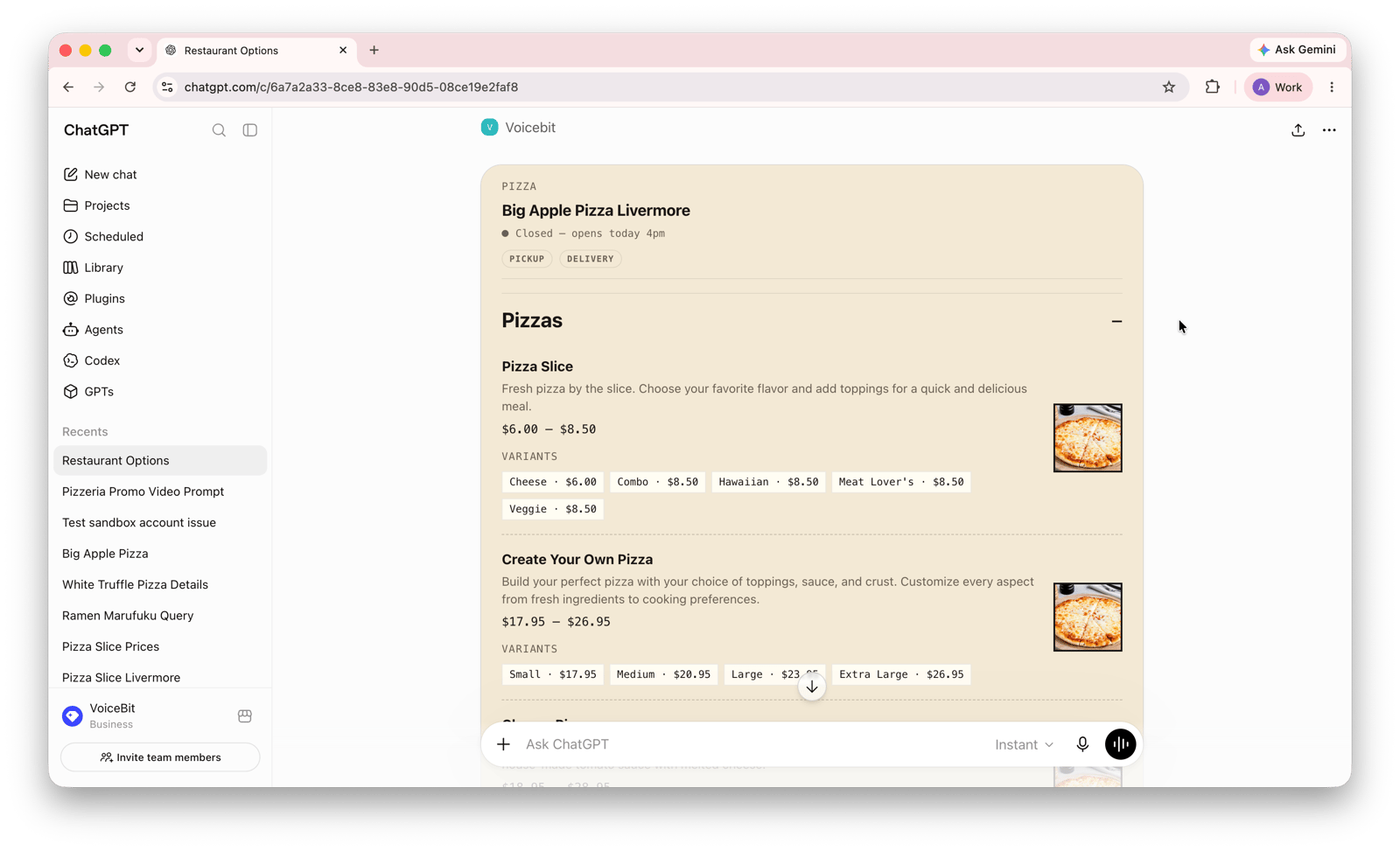Open Test sandbox account issue chat
Viewport: 1400px width, 851px height.
[x=160, y=523]
